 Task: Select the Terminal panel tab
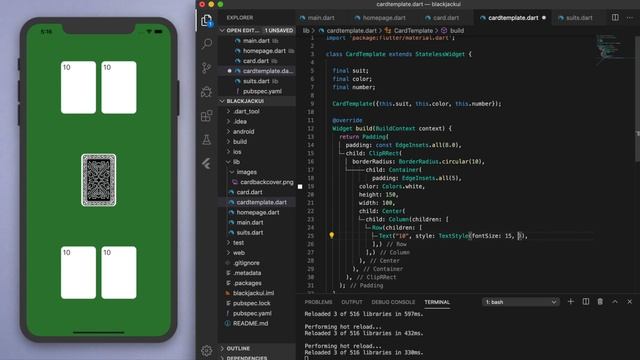[x=437, y=302]
